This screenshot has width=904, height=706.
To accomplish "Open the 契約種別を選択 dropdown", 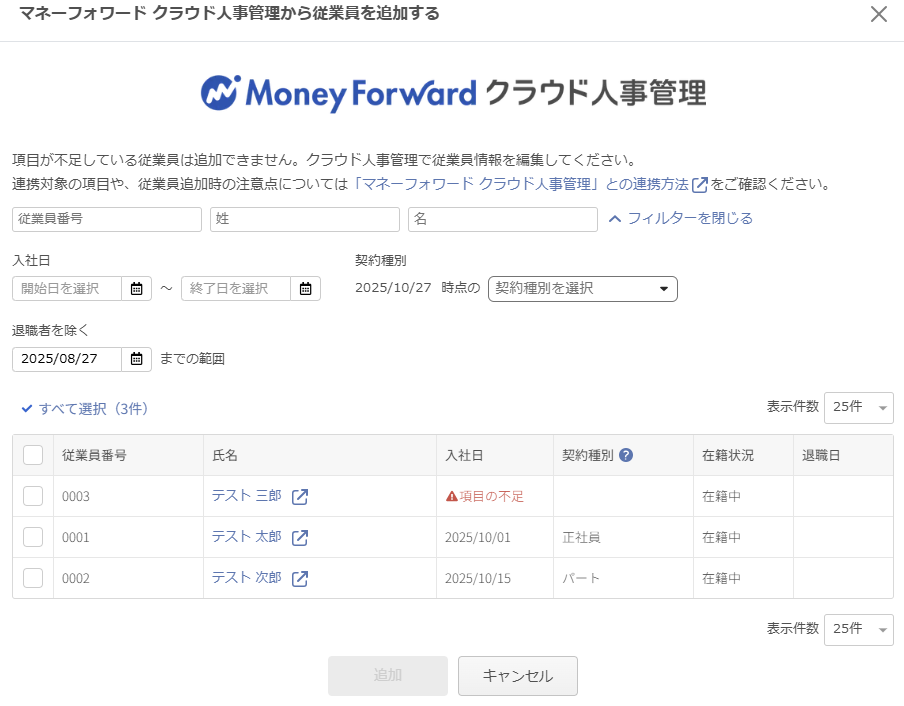I will [582, 289].
